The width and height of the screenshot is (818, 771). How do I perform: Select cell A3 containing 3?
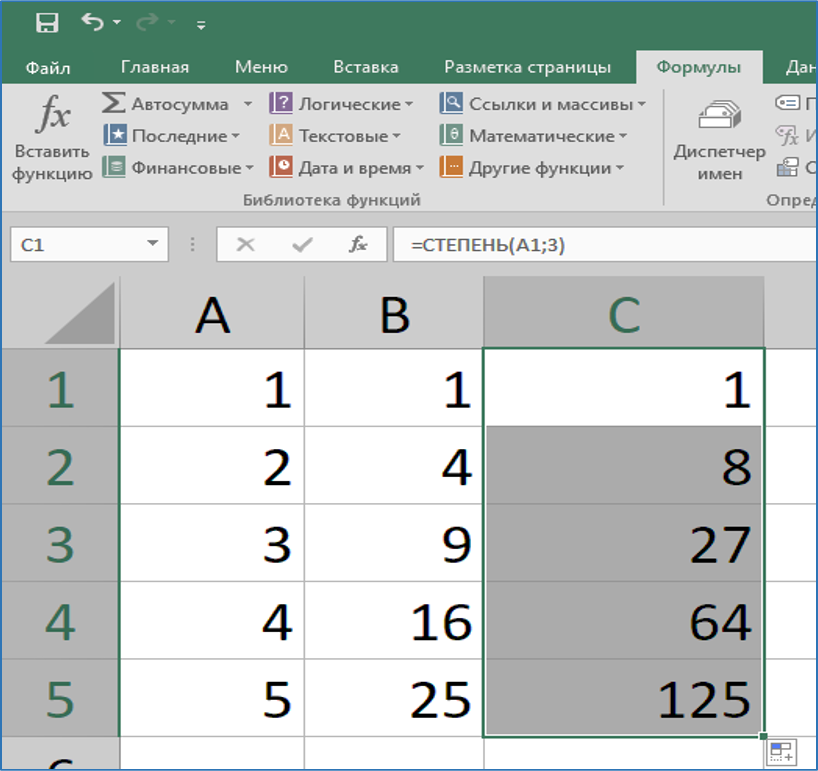[x=212, y=543]
